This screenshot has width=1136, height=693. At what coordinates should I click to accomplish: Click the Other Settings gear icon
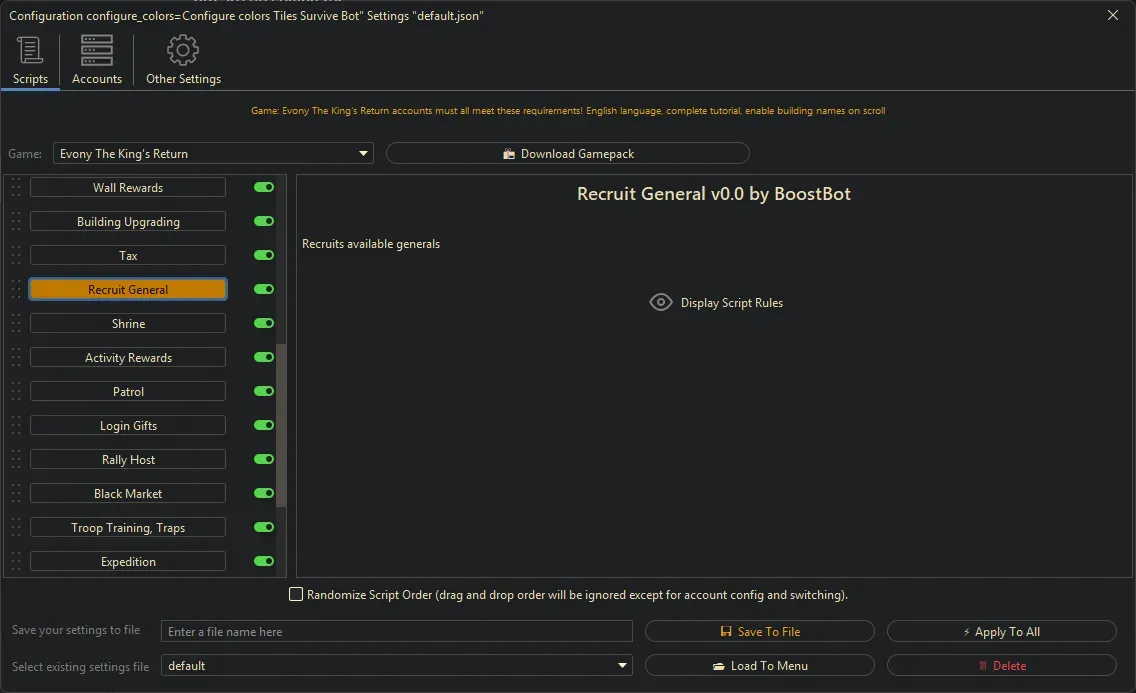click(x=183, y=49)
